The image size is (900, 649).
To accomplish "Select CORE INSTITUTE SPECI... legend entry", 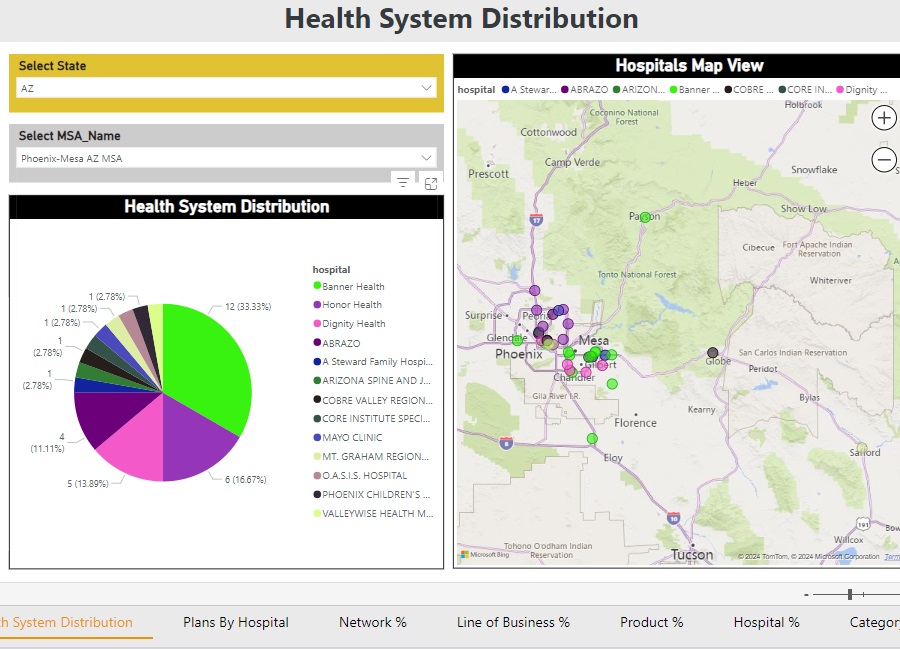I will (372, 418).
